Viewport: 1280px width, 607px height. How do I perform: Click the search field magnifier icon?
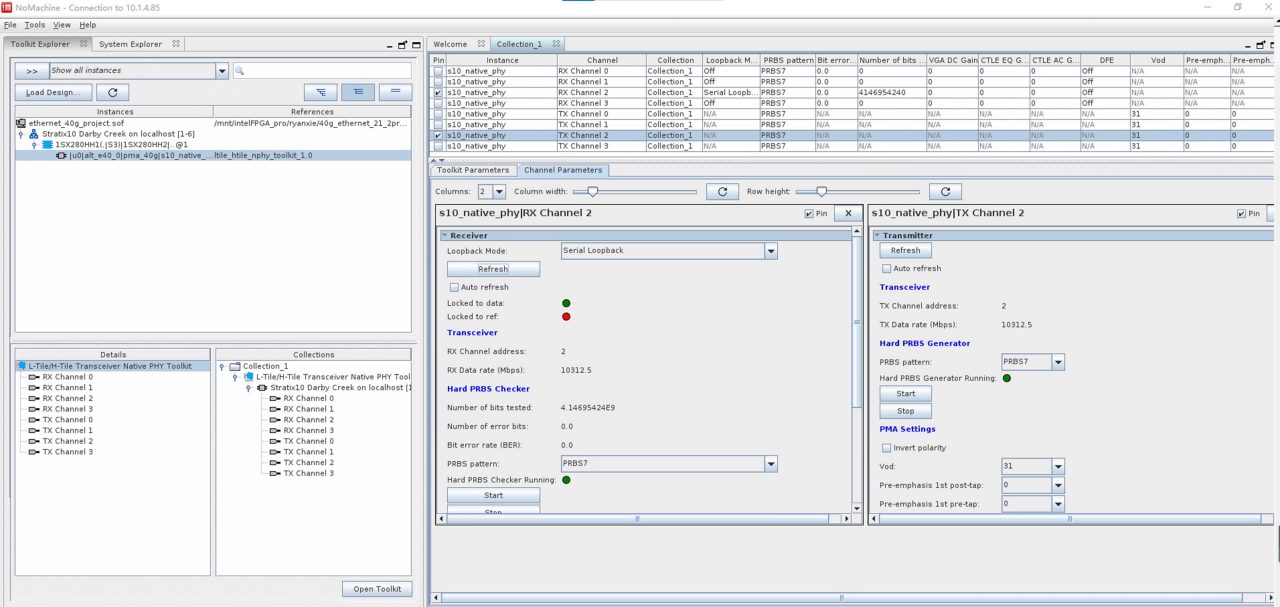240,71
